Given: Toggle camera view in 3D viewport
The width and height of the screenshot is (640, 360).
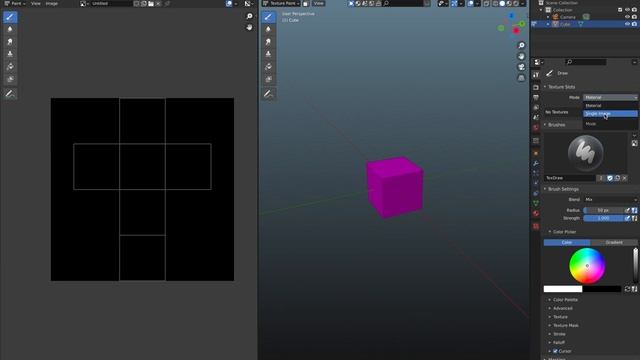Looking at the screenshot, I should pyautogui.click(x=521, y=67).
